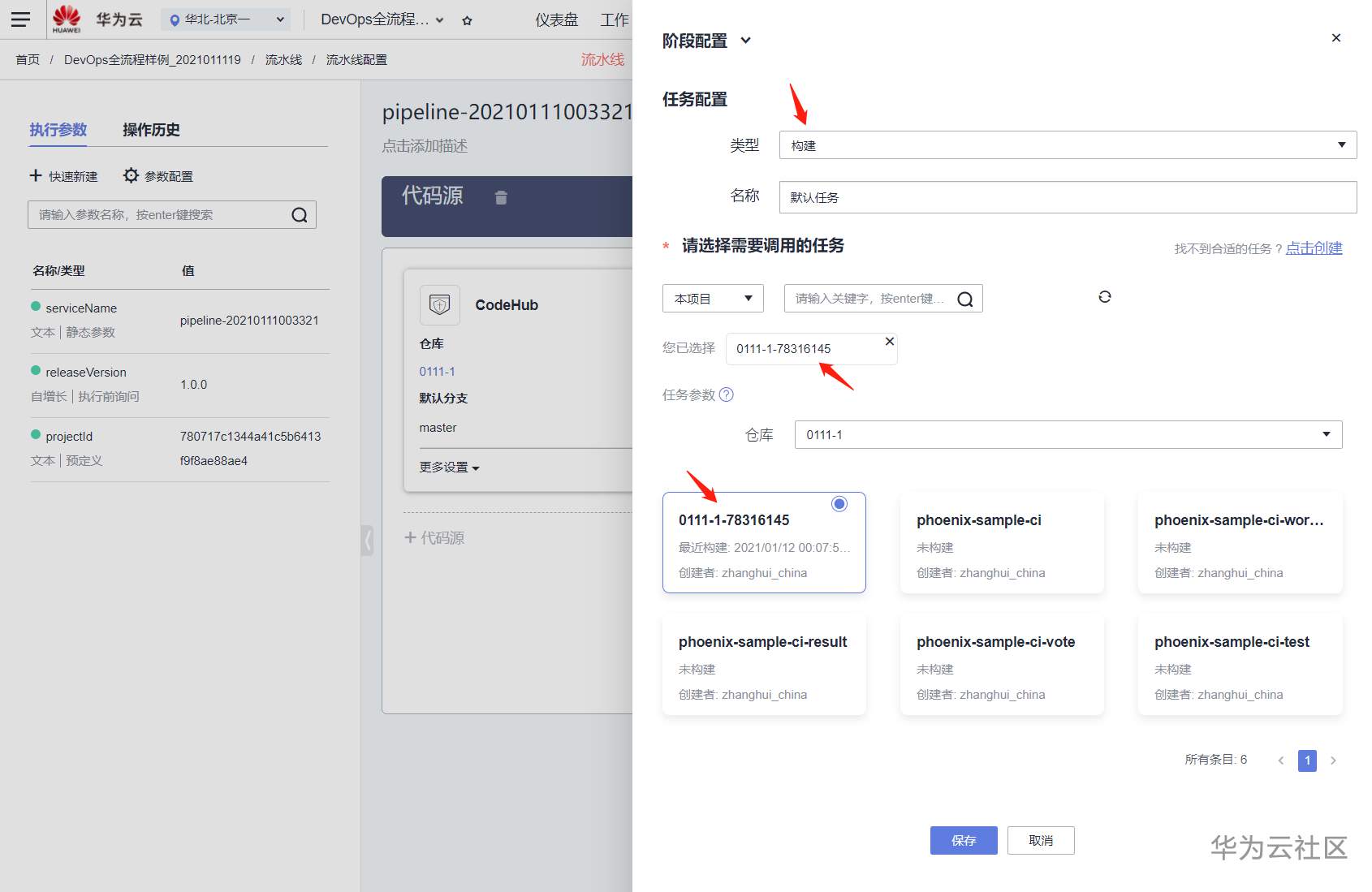Delete the 代码源 stage with the trash icon

click(501, 197)
